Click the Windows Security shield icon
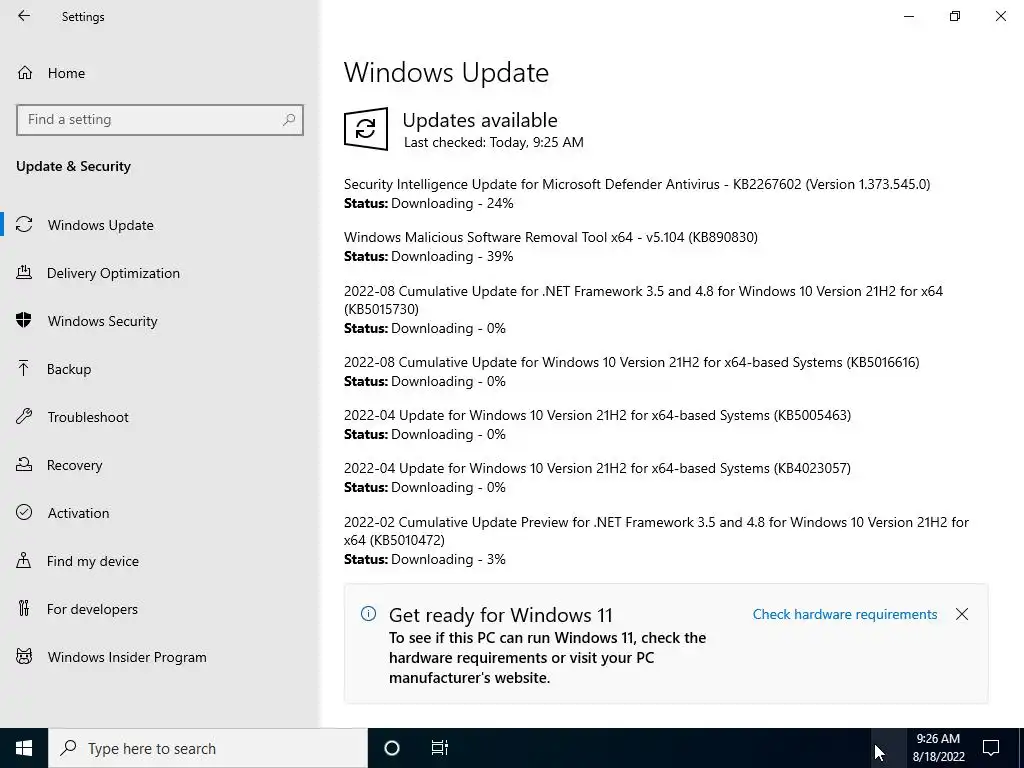Image resolution: width=1024 pixels, height=768 pixels. (x=24, y=321)
